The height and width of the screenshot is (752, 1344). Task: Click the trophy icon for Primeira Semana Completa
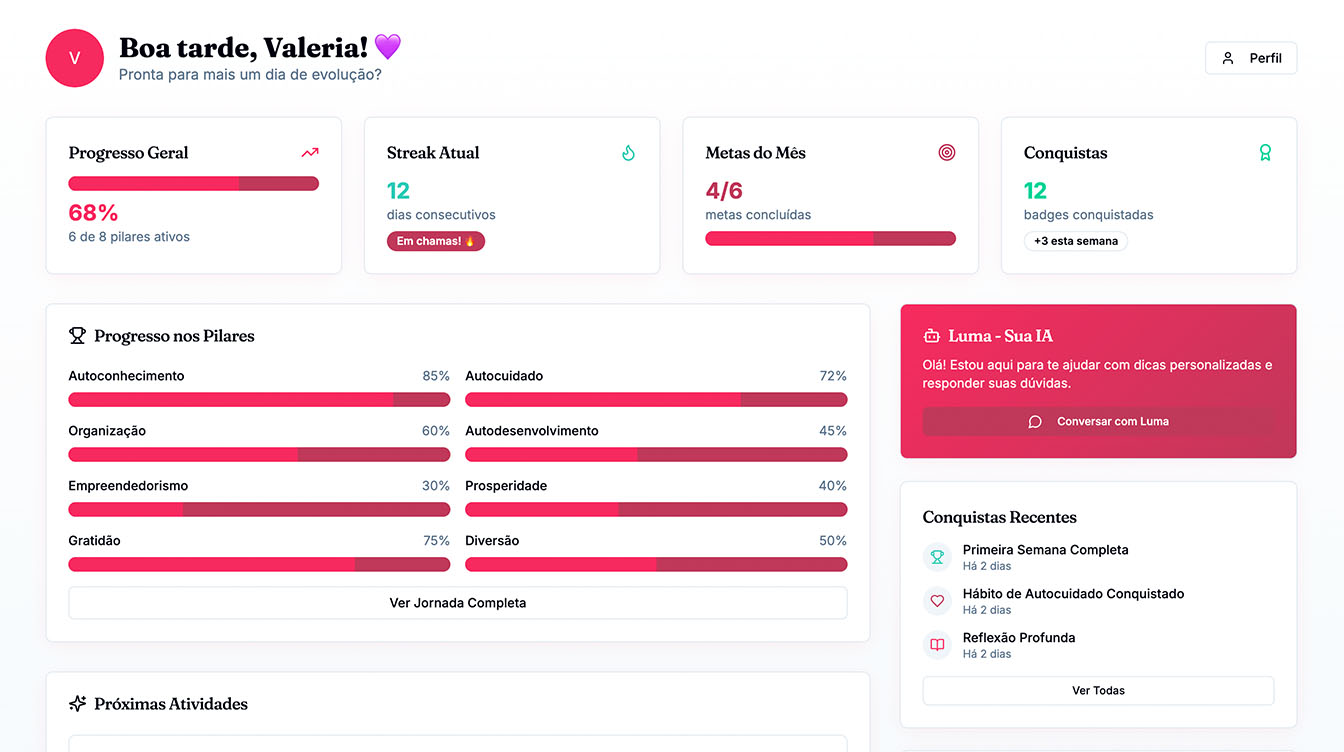[937, 557]
